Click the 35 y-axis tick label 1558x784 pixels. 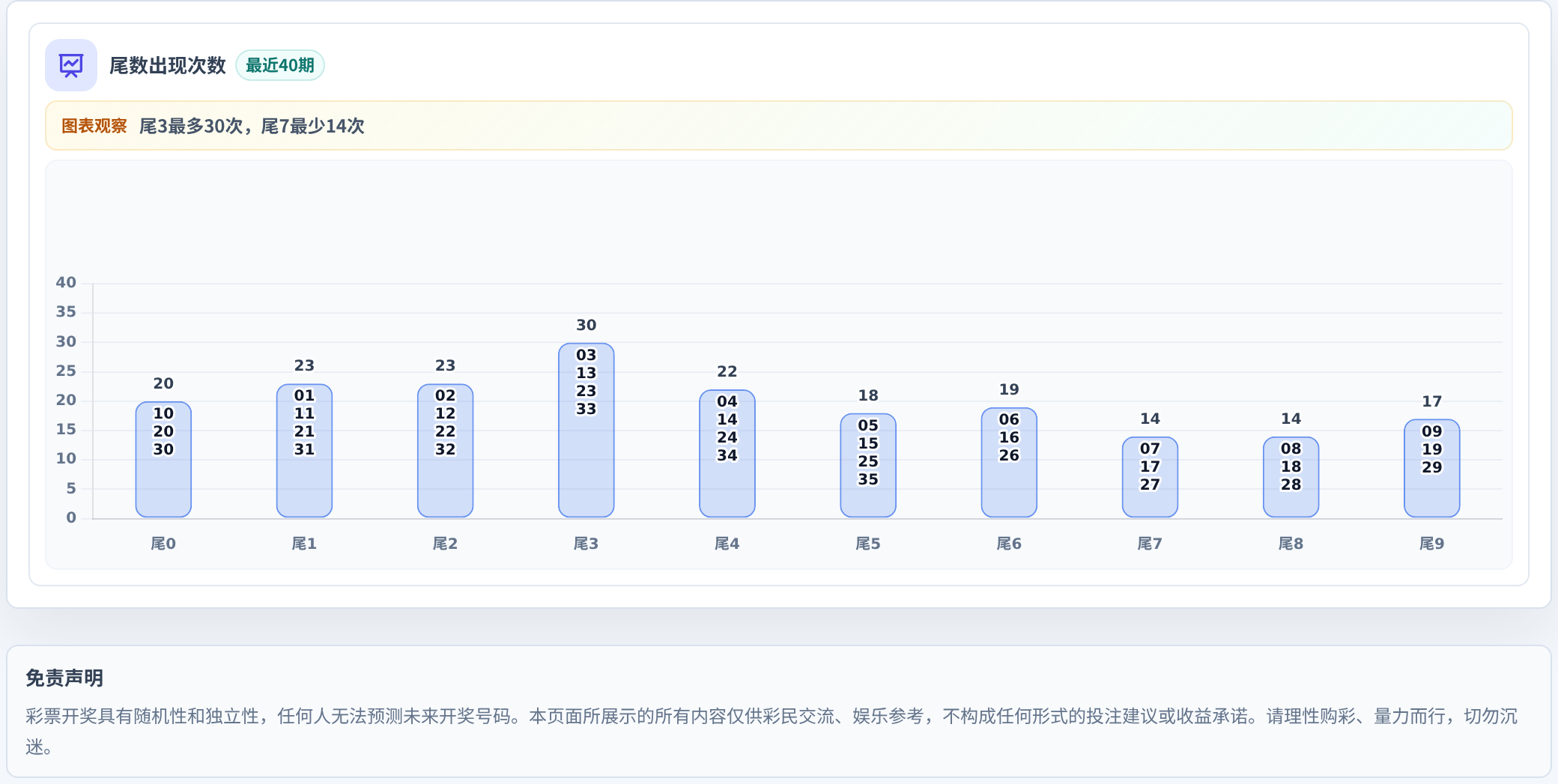pos(66,312)
